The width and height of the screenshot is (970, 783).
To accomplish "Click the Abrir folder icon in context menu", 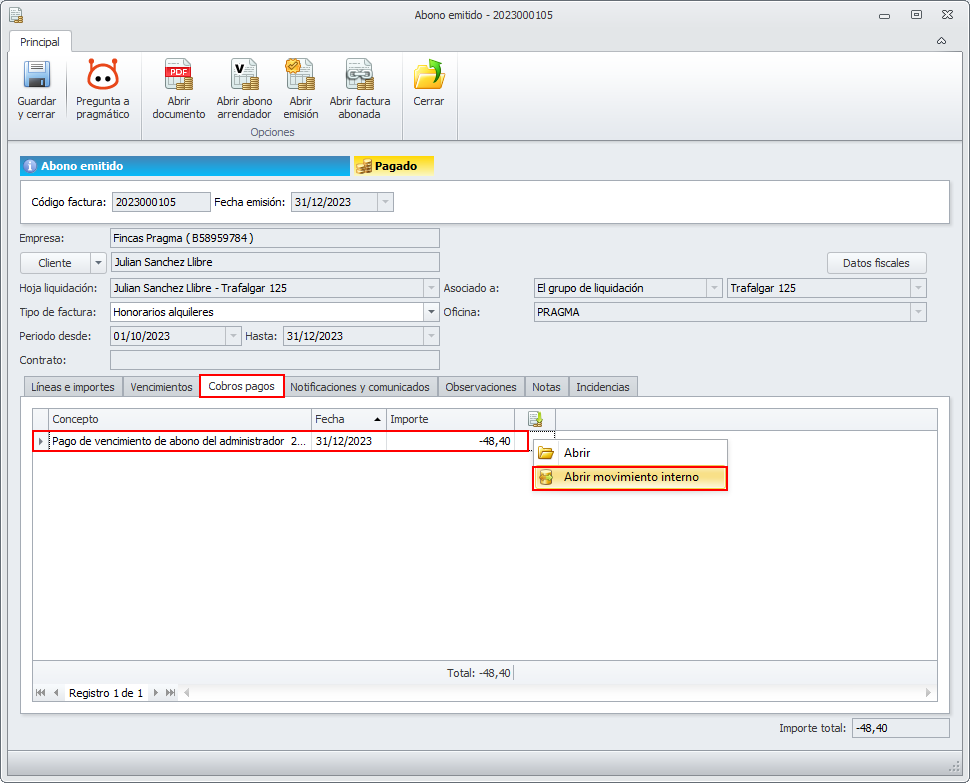I will point(546,453).
